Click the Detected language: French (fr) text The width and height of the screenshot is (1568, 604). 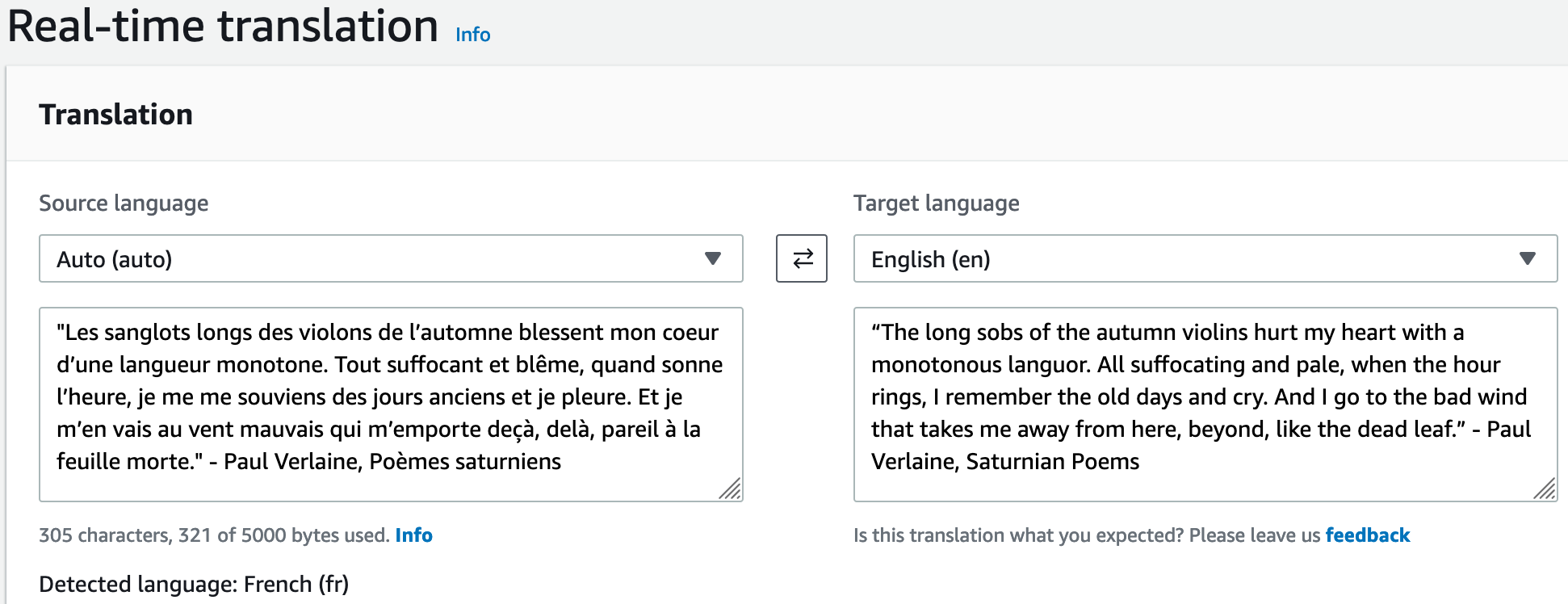[194, 584]
